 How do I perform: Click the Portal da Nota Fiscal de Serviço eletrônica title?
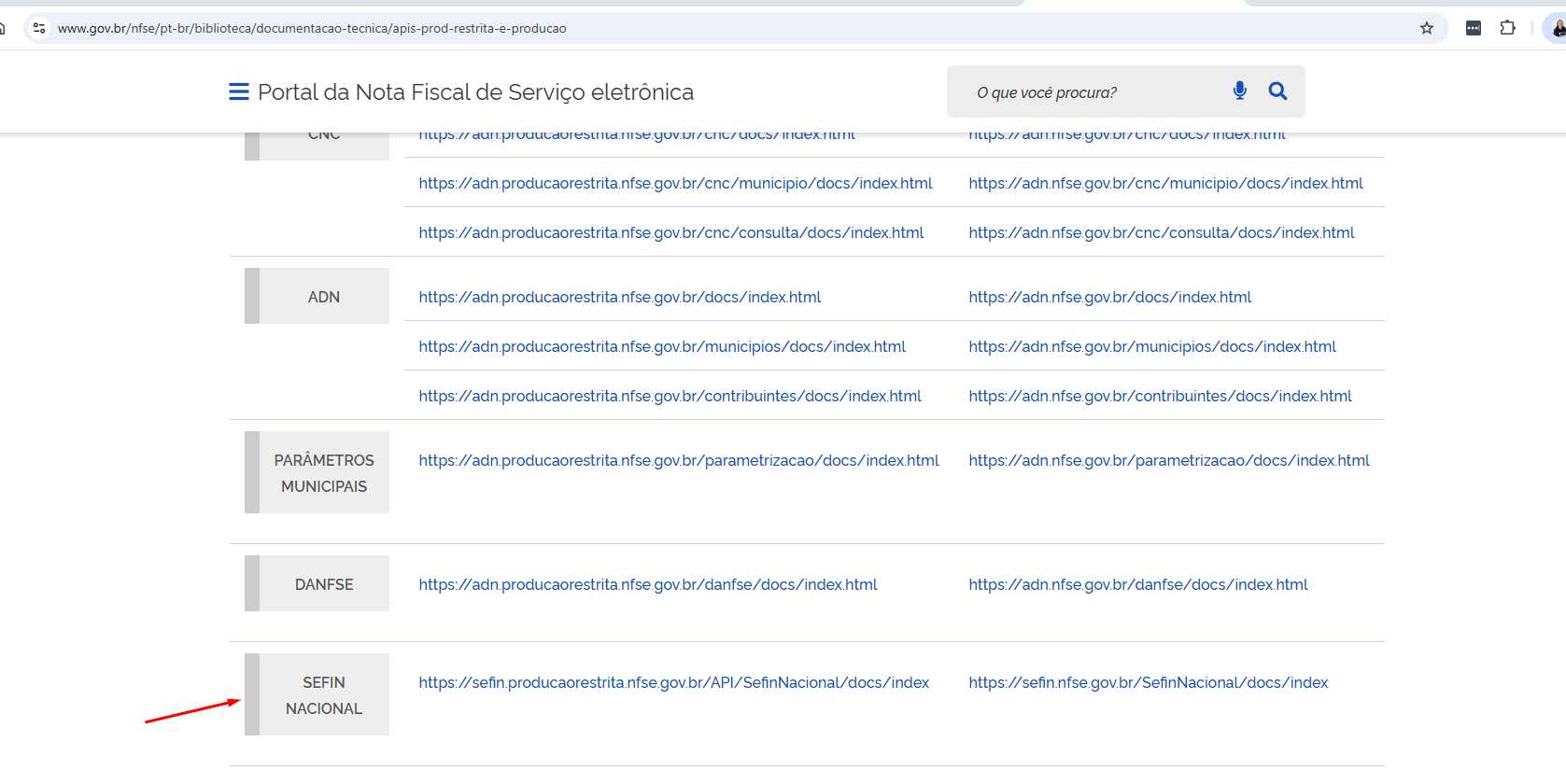[475, 91]
